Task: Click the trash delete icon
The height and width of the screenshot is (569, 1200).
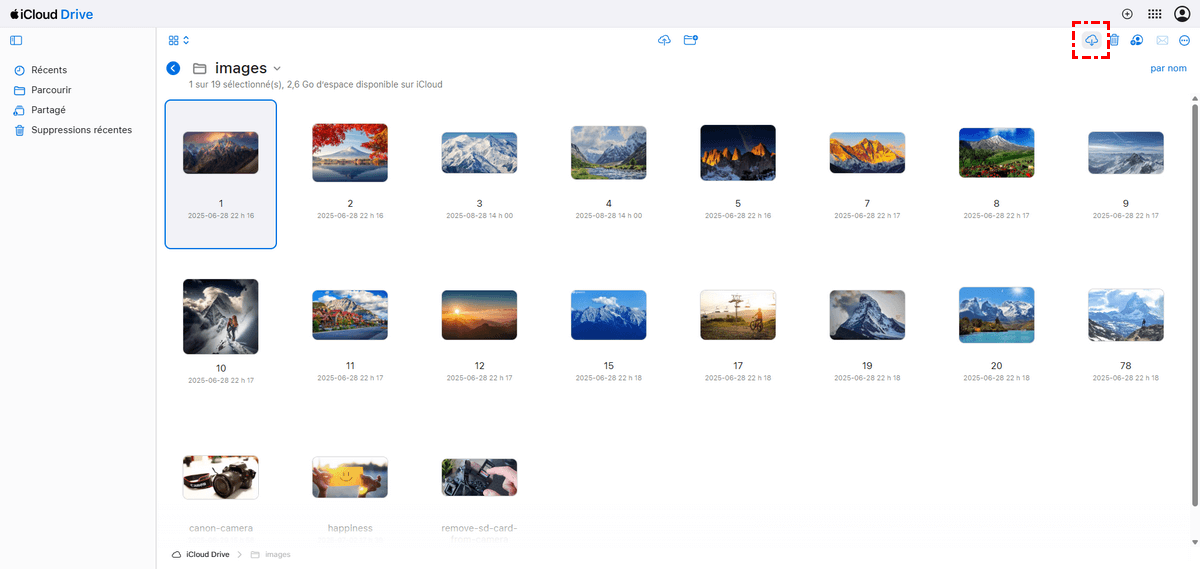Action: tap(1114, 40)
